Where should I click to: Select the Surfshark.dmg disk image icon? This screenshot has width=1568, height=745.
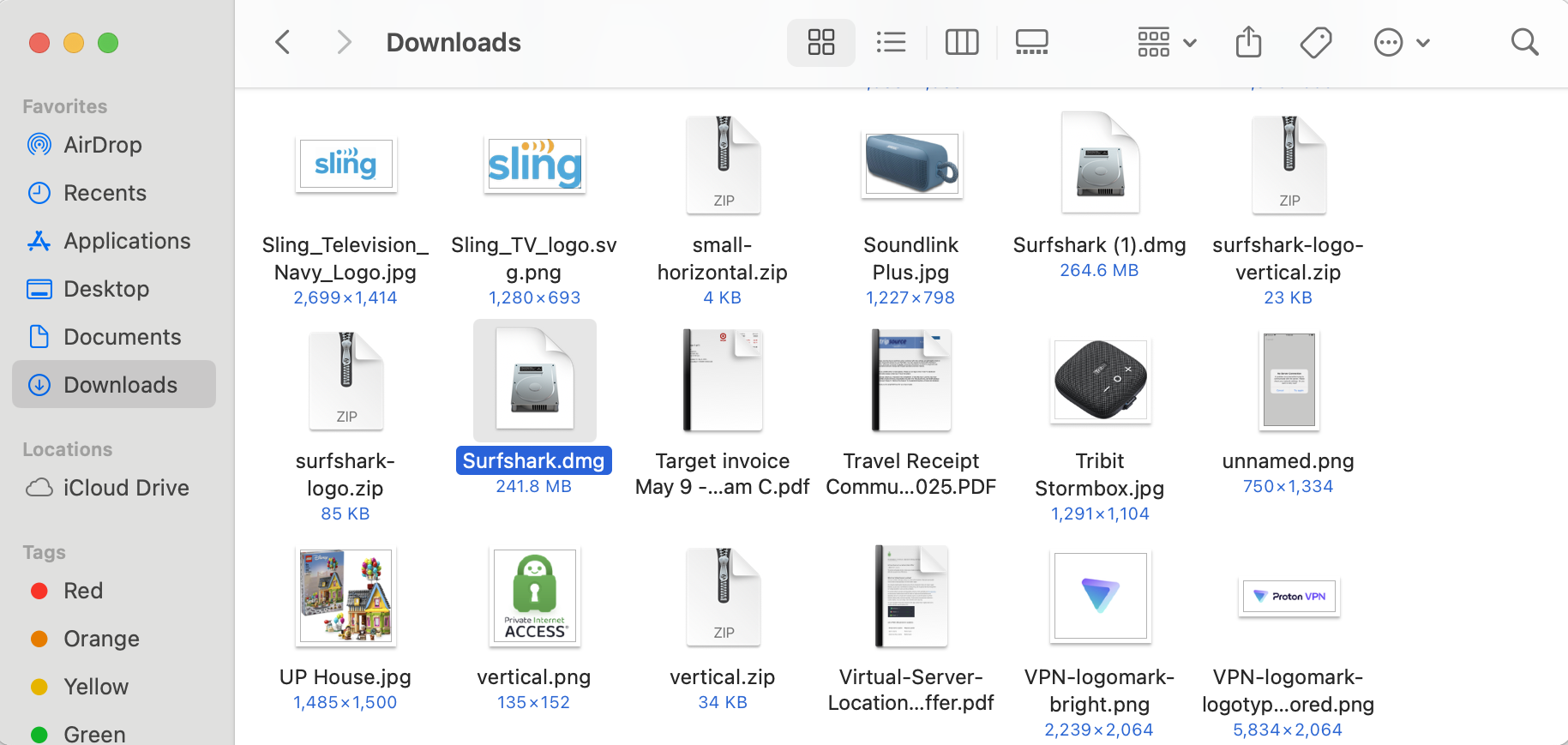tap(534, 382)
